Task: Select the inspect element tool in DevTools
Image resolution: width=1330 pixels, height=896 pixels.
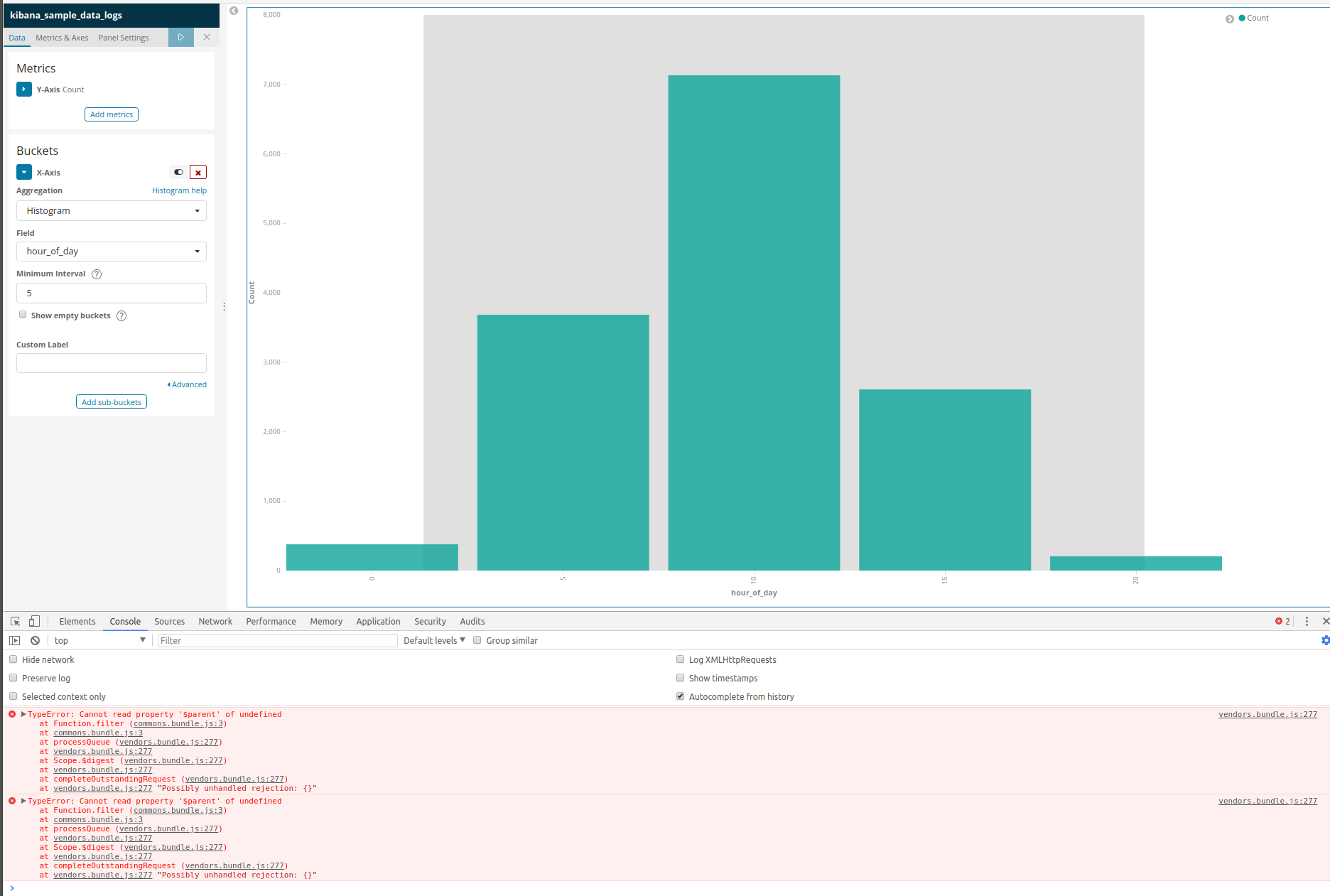Action: [x=14, y=620]
